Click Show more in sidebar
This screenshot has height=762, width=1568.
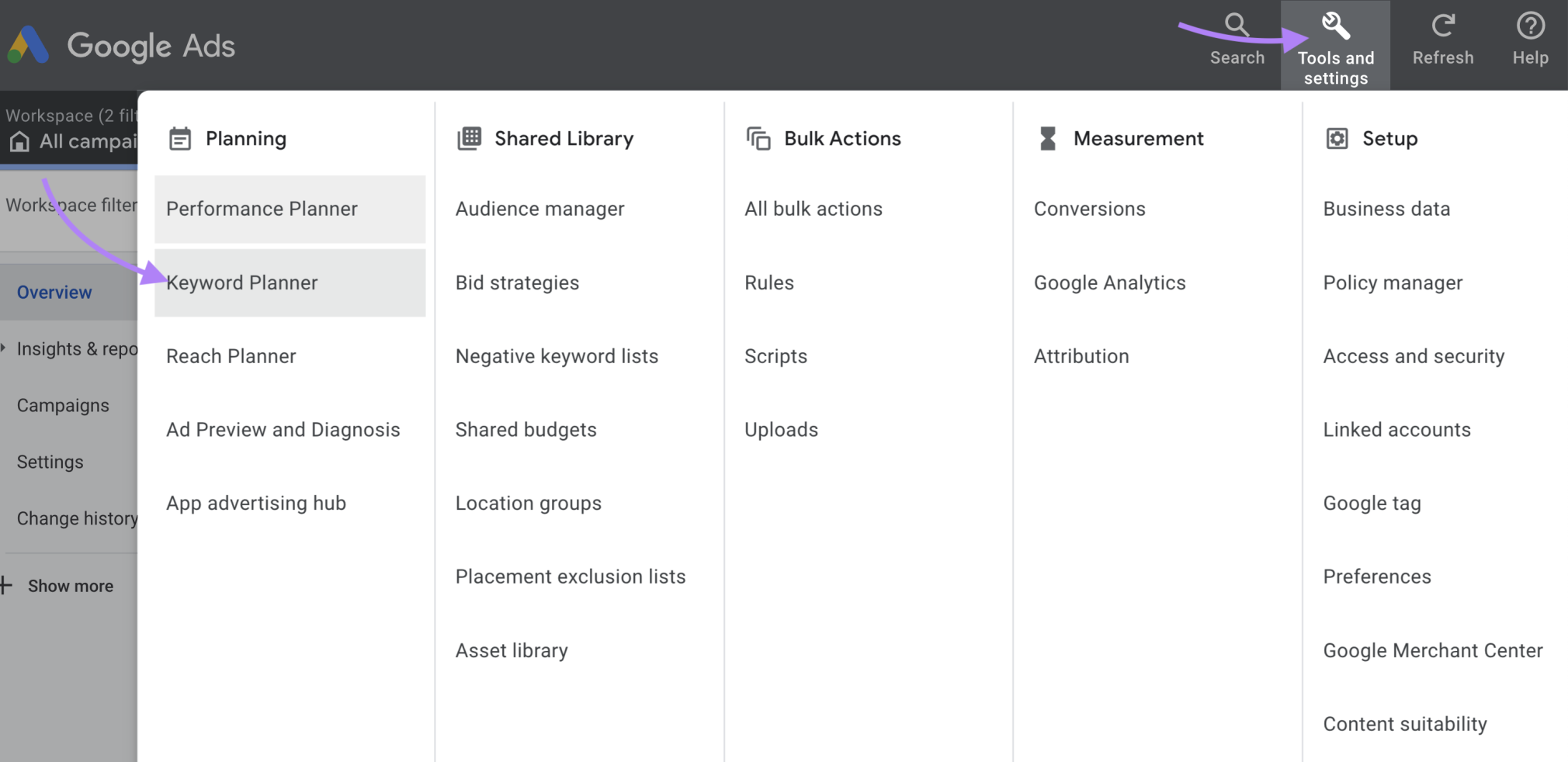click(x=71, y=586)
